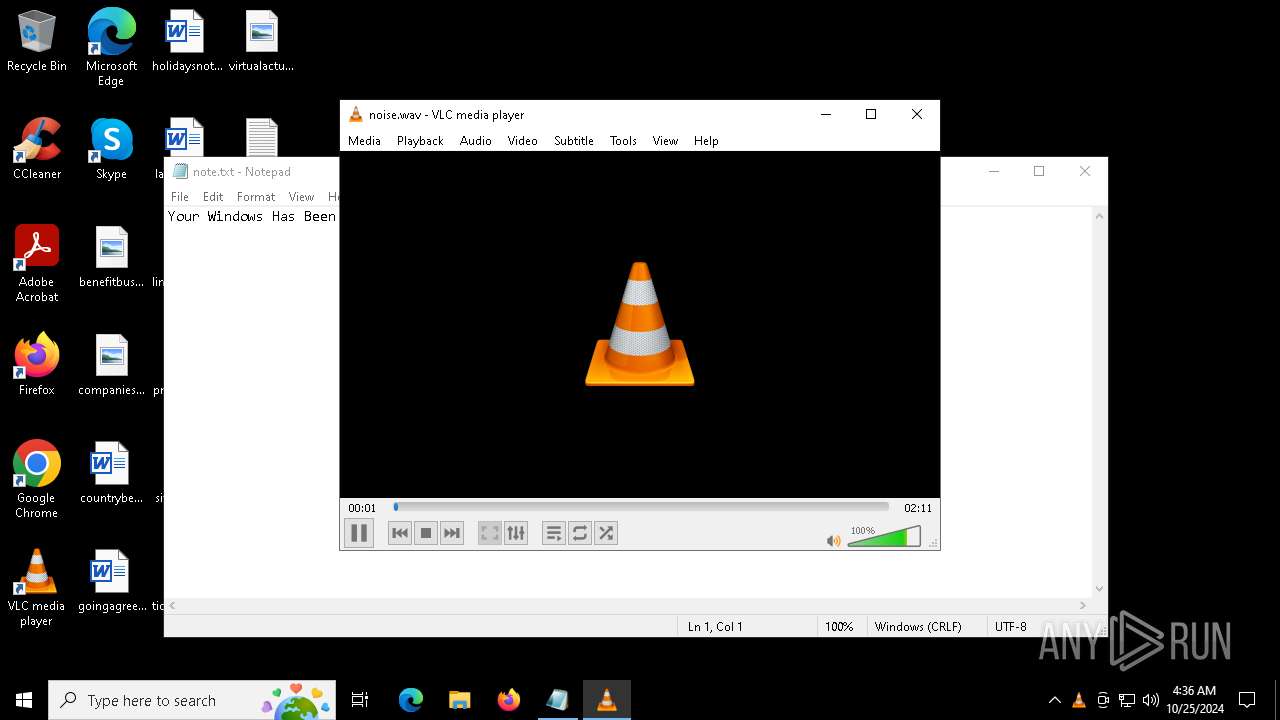Open the notification center icon
The width and height of the screenshot is (1280, 720).
pyautogui.click(x=1247, y=700)
